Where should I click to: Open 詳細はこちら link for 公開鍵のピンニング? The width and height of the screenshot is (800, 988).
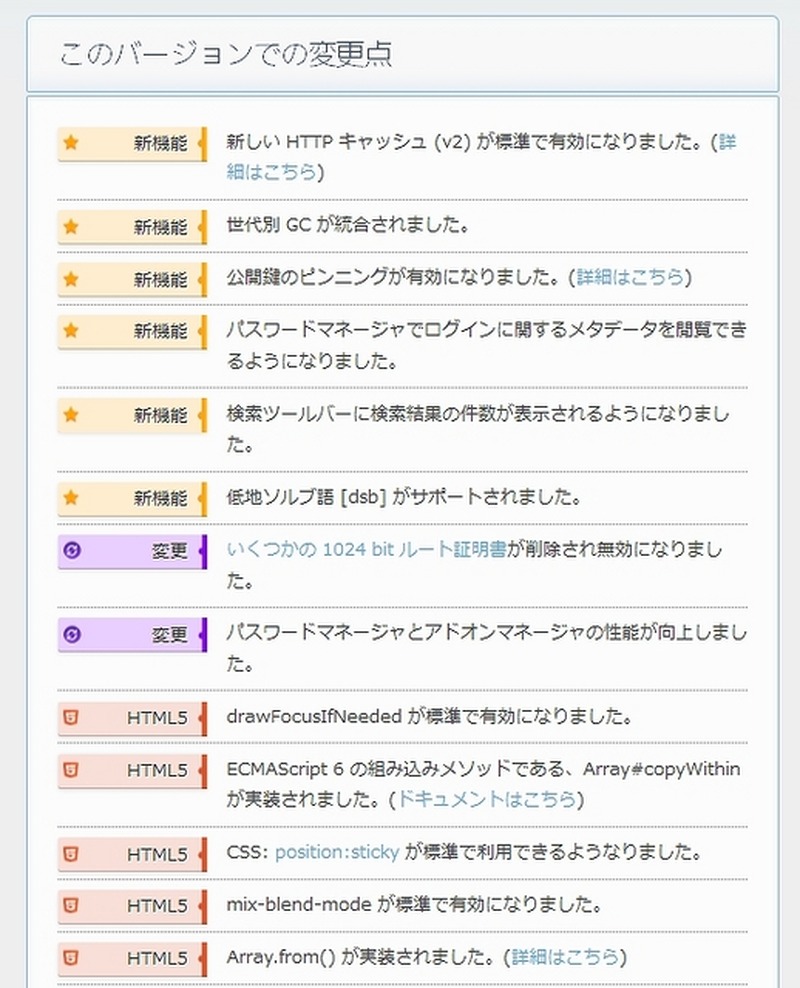(630, 277)
